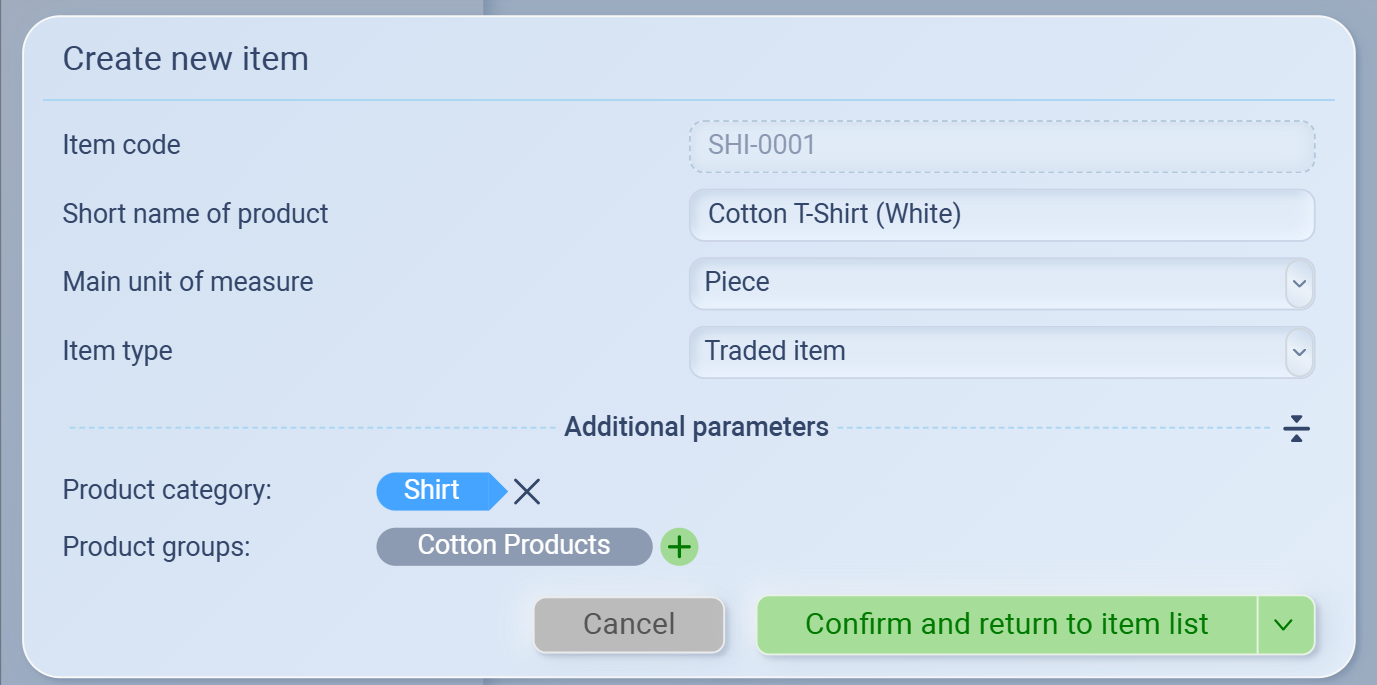The width and height of the screenshot is (1377, 685).
Task: Add a product group with green plus
Action: pos(679,547)
